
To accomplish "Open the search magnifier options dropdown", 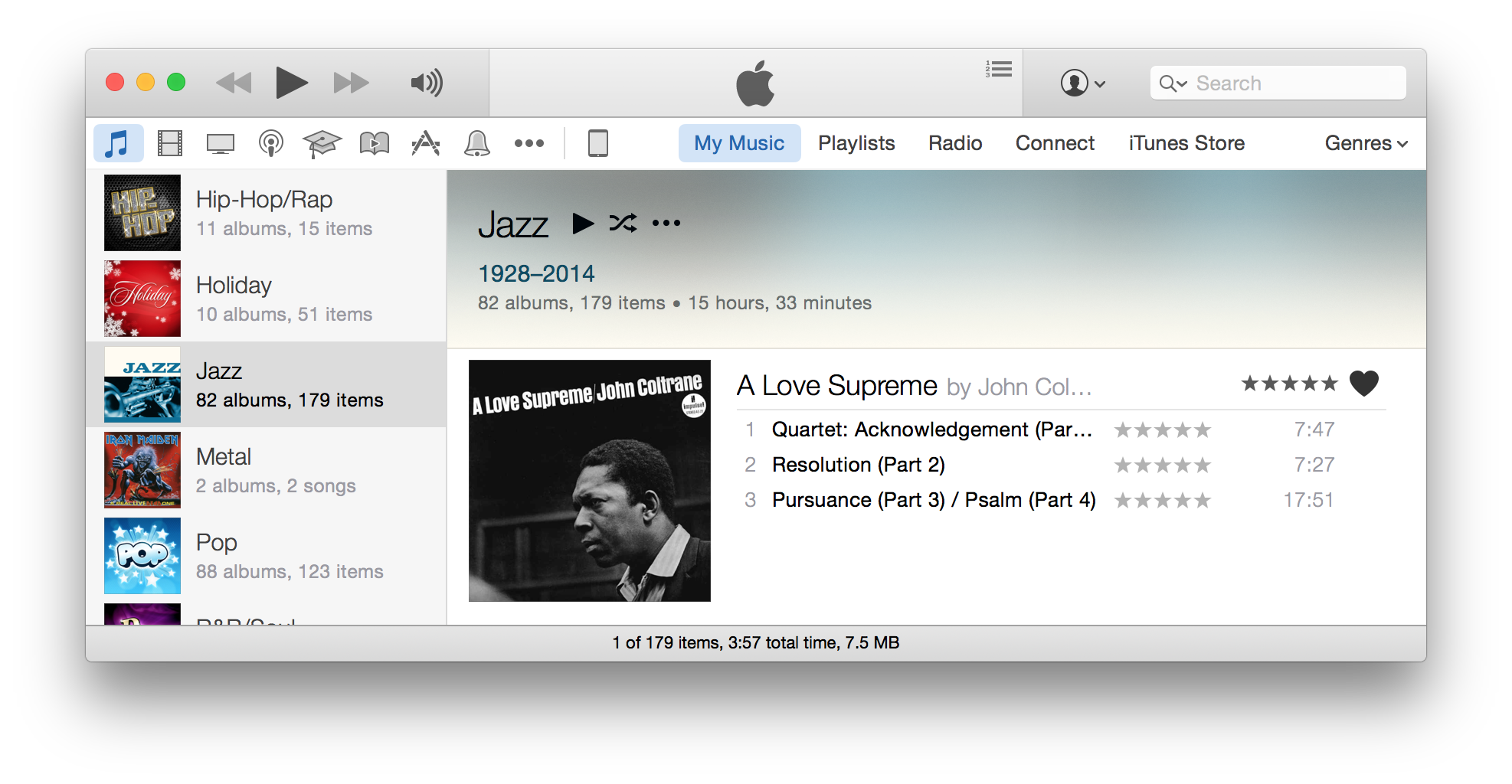I will pos(1173,83).
